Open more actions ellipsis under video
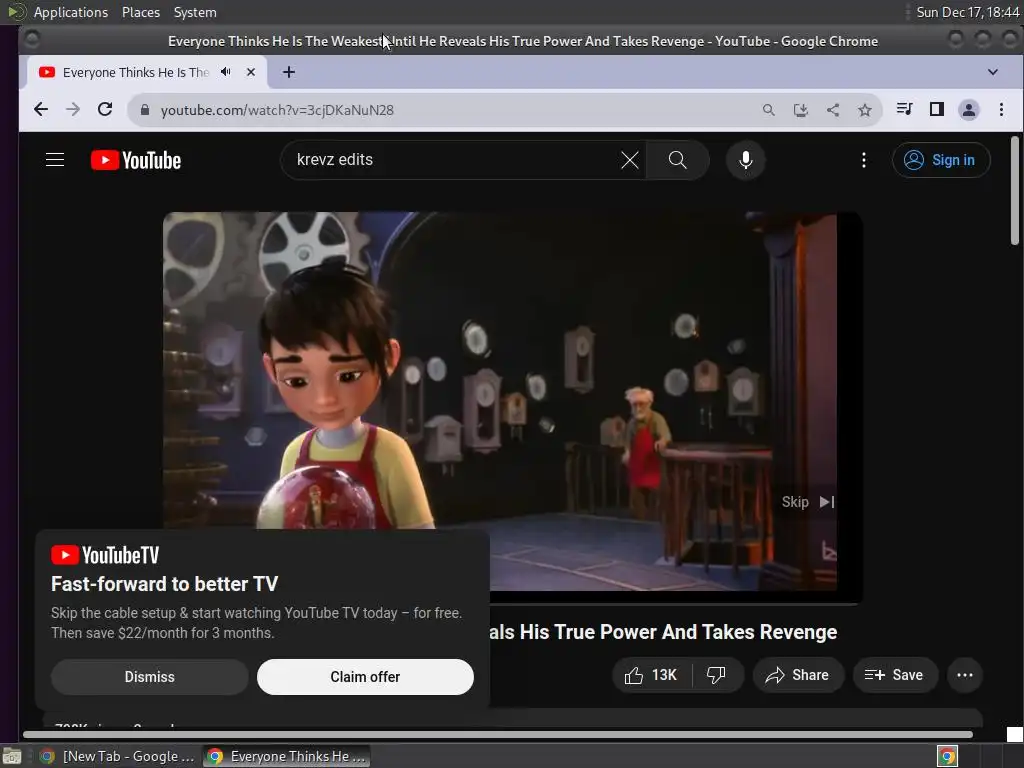The height and width of the screenshot is (768, 1024). click(965, 675)
